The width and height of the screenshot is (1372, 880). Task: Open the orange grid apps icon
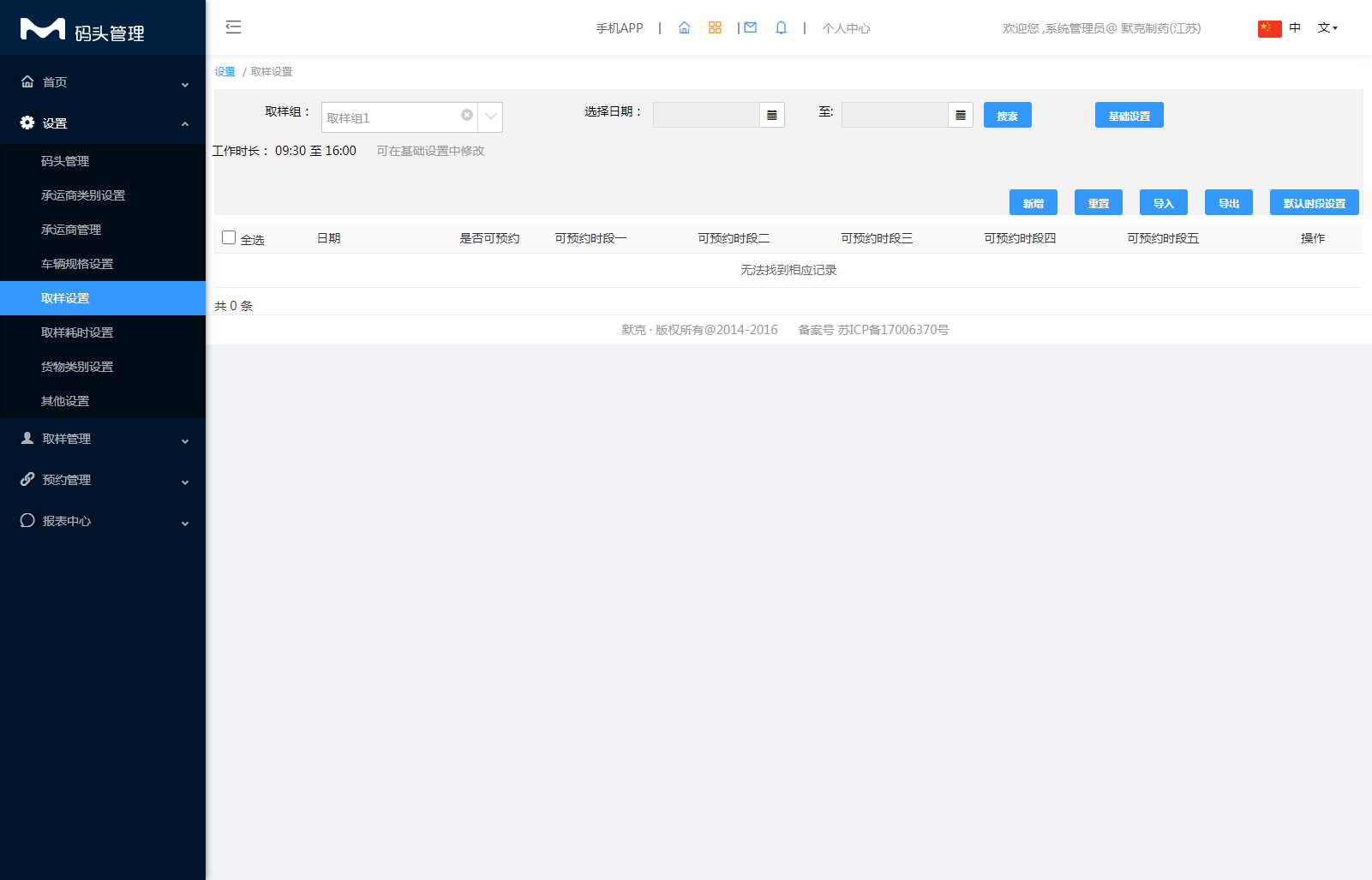point(715,27)
